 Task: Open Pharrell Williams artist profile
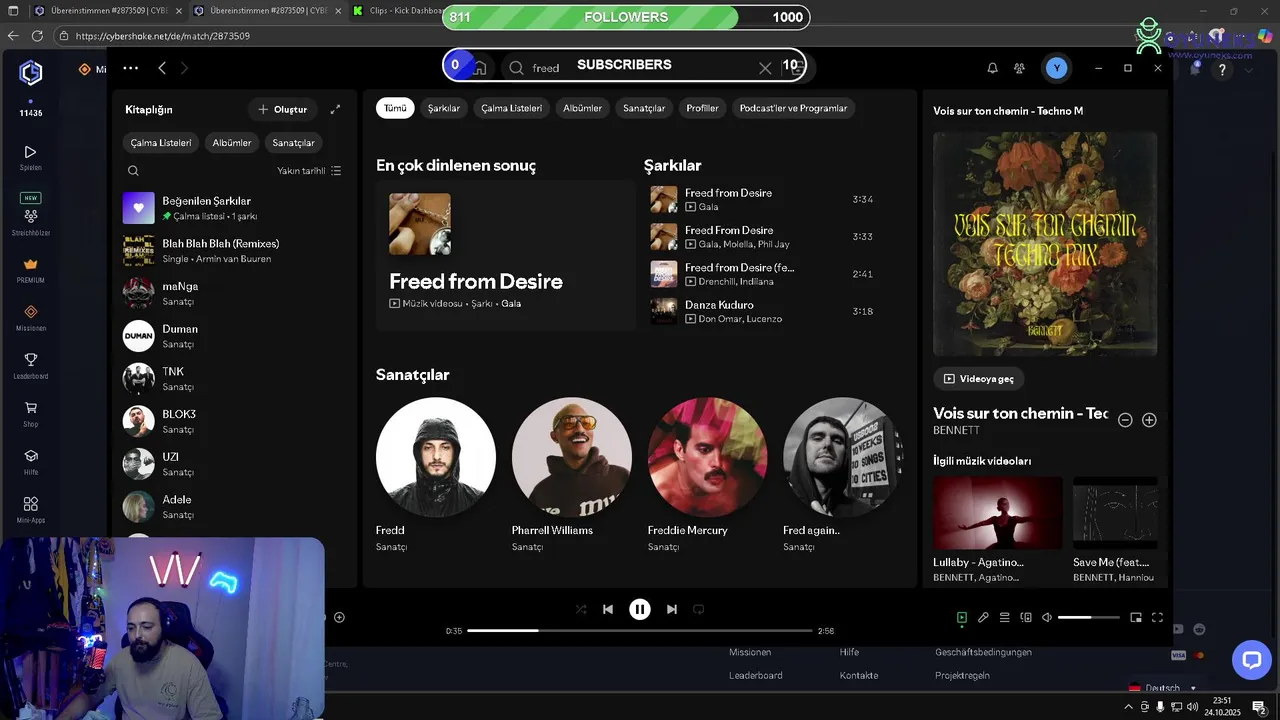[571, 457]
